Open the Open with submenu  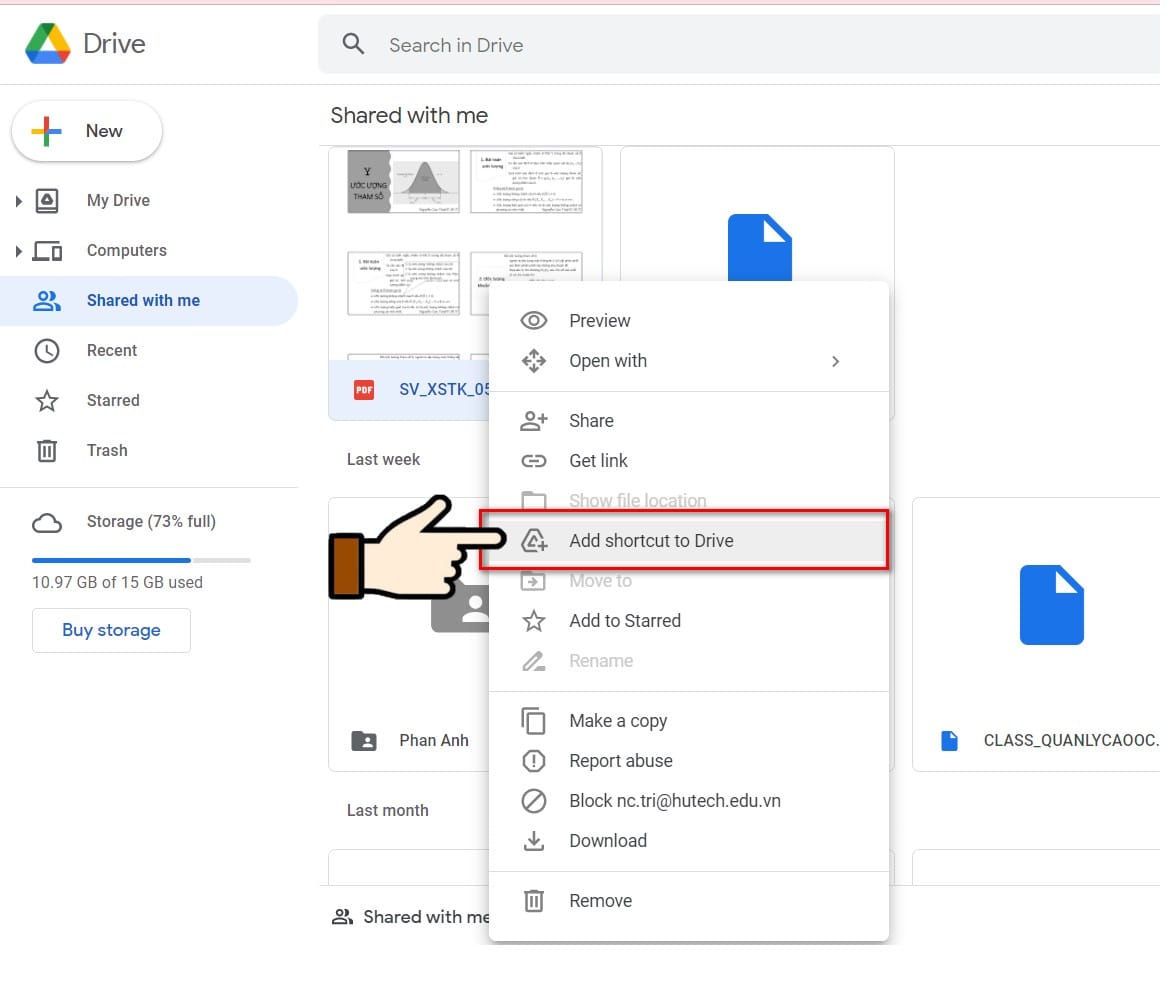pyautogui.click(x=608, y=361)
